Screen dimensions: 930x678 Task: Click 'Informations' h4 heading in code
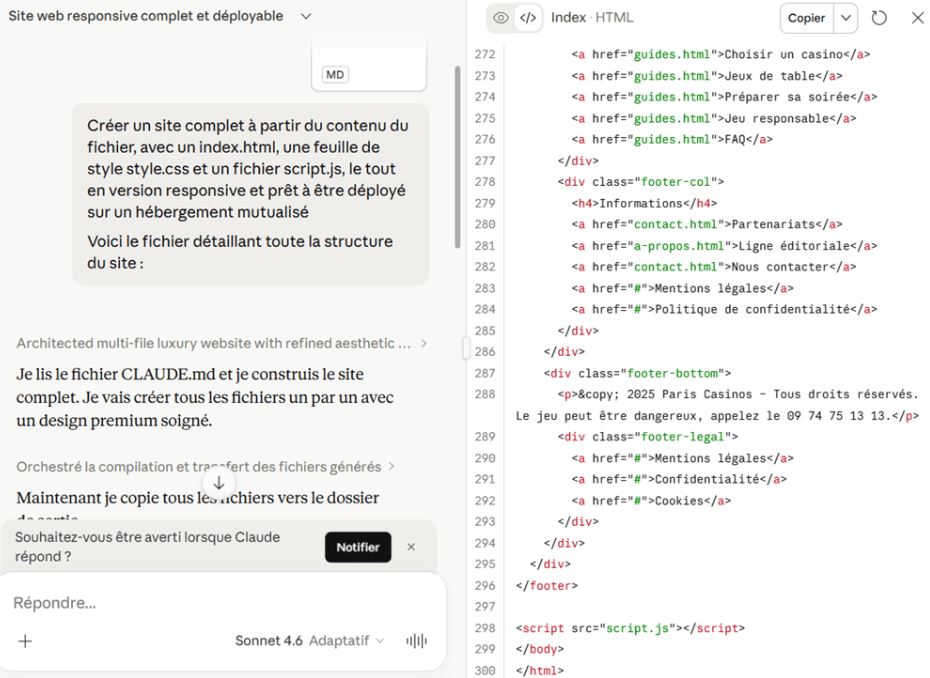641,203
